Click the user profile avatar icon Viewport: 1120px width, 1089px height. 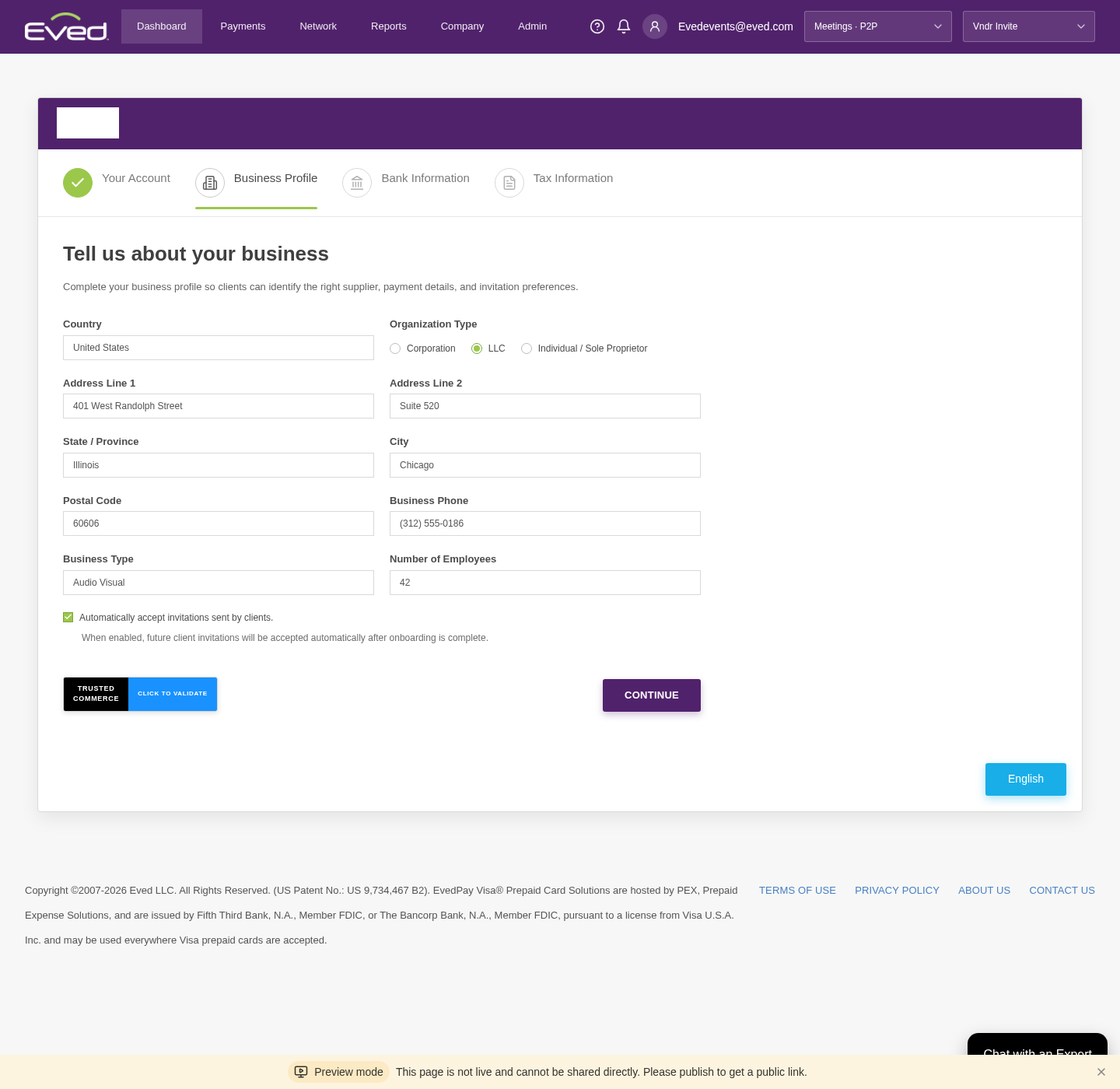[x=655, y=26]
